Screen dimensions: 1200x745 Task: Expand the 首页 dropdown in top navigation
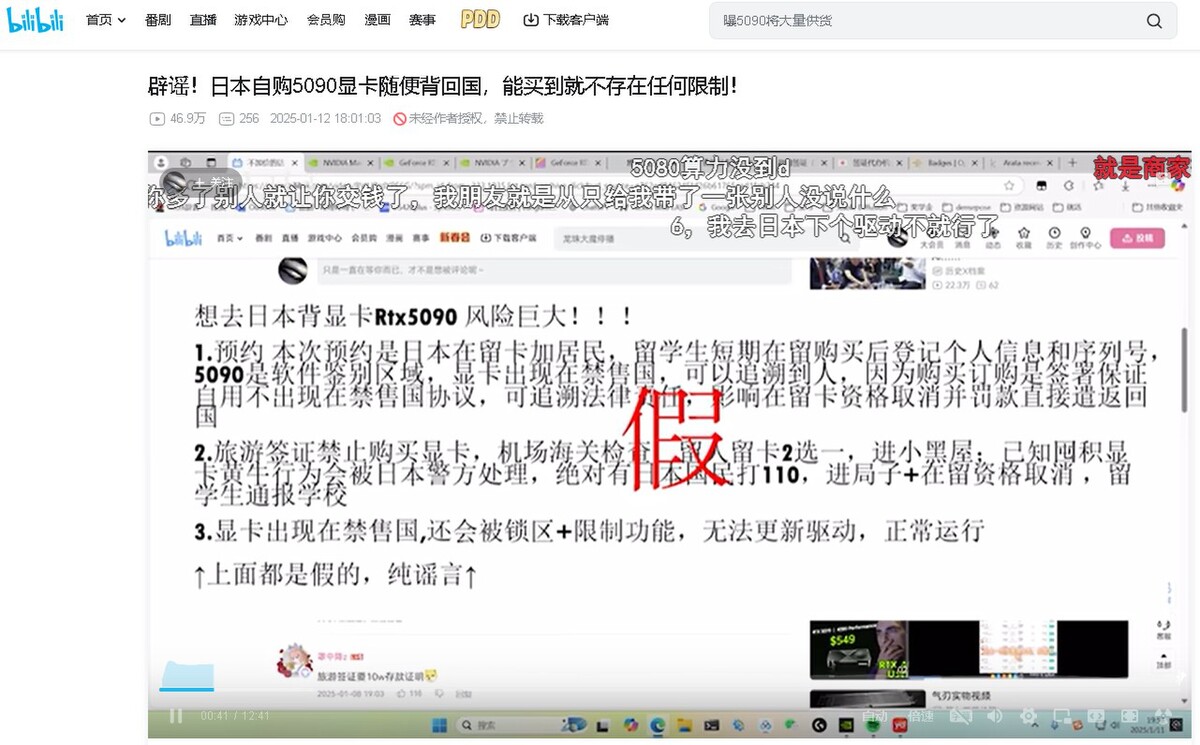point(106,20)
